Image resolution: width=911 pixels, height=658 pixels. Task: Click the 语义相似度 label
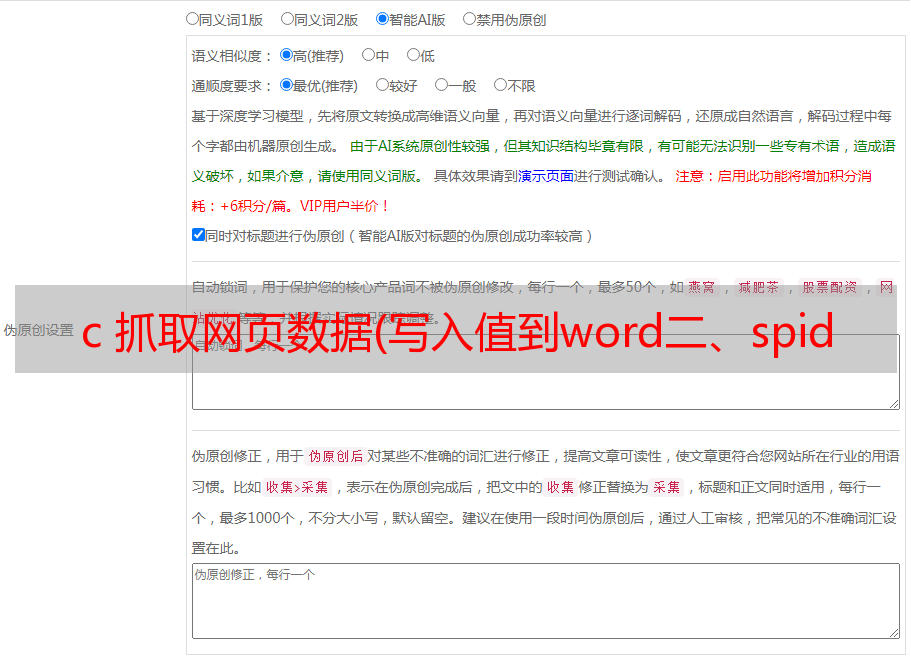tap(231, 56)
